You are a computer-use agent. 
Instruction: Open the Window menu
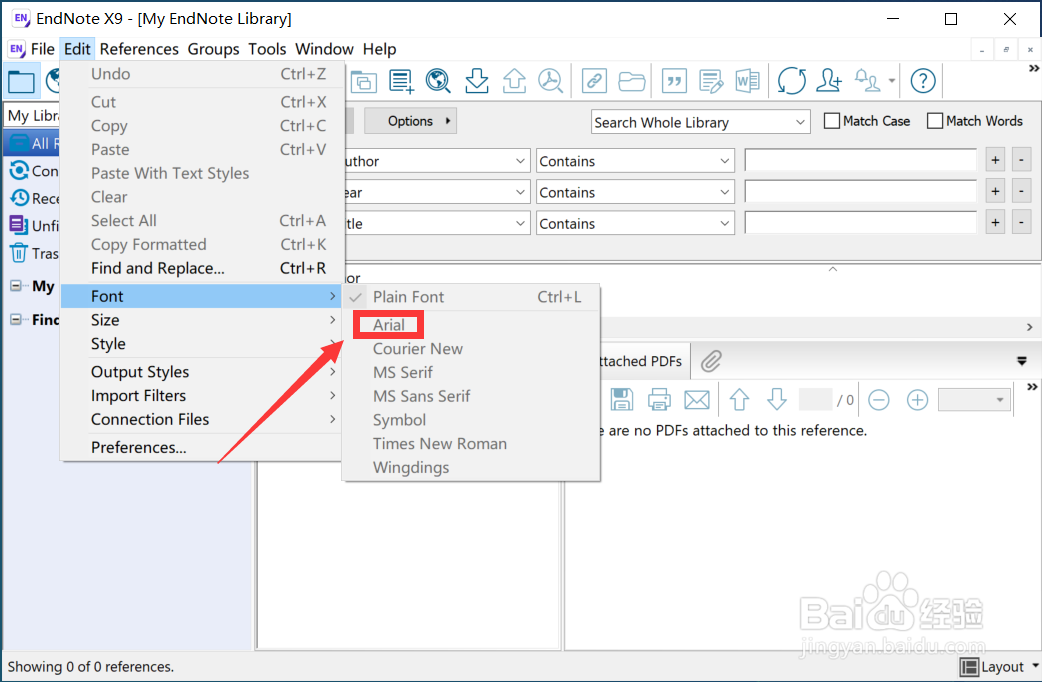tap(324, 49)
